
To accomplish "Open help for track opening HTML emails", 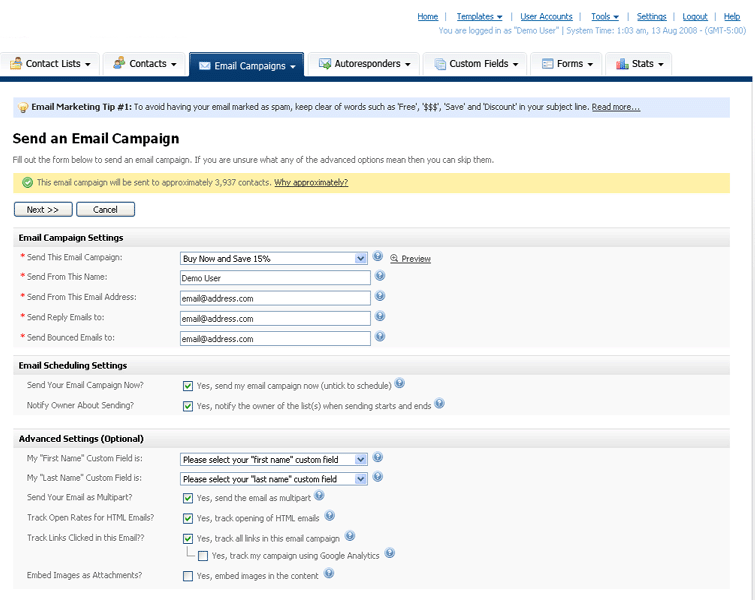I will click(329, 516).
